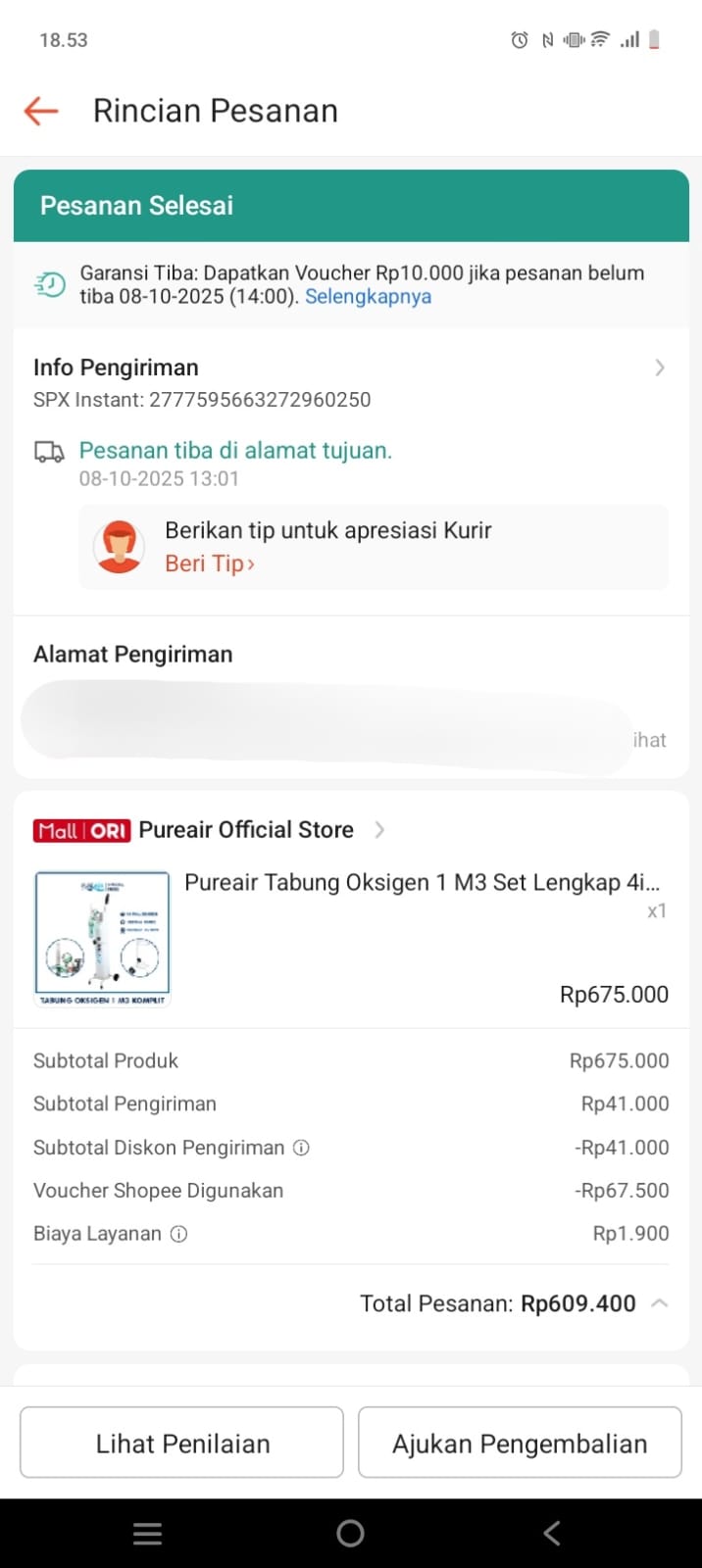Tap the orange back arrow
The height and width of the screenshot is (1568, 702).
coord(41,111)
